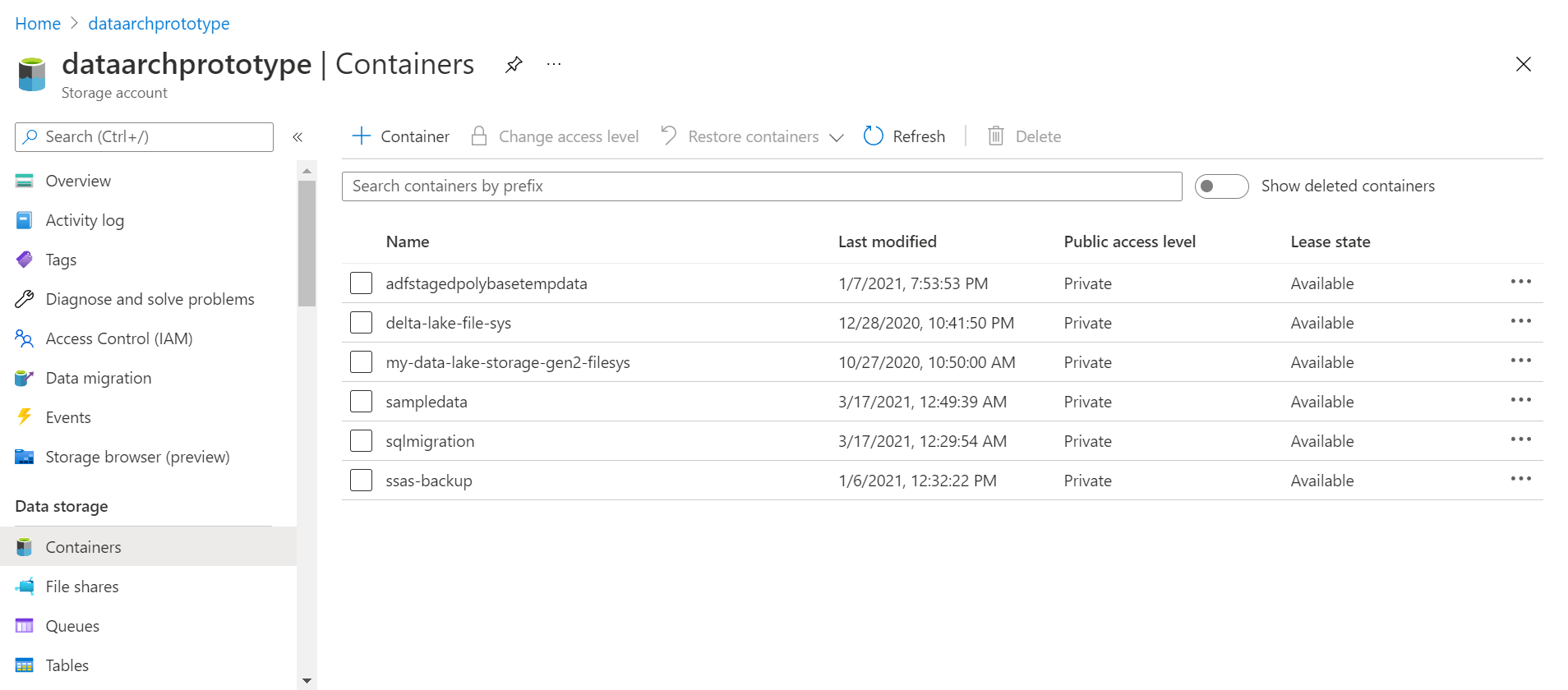
Task: Check the sqlmigration container box
Action: click(x=361, y=440)
